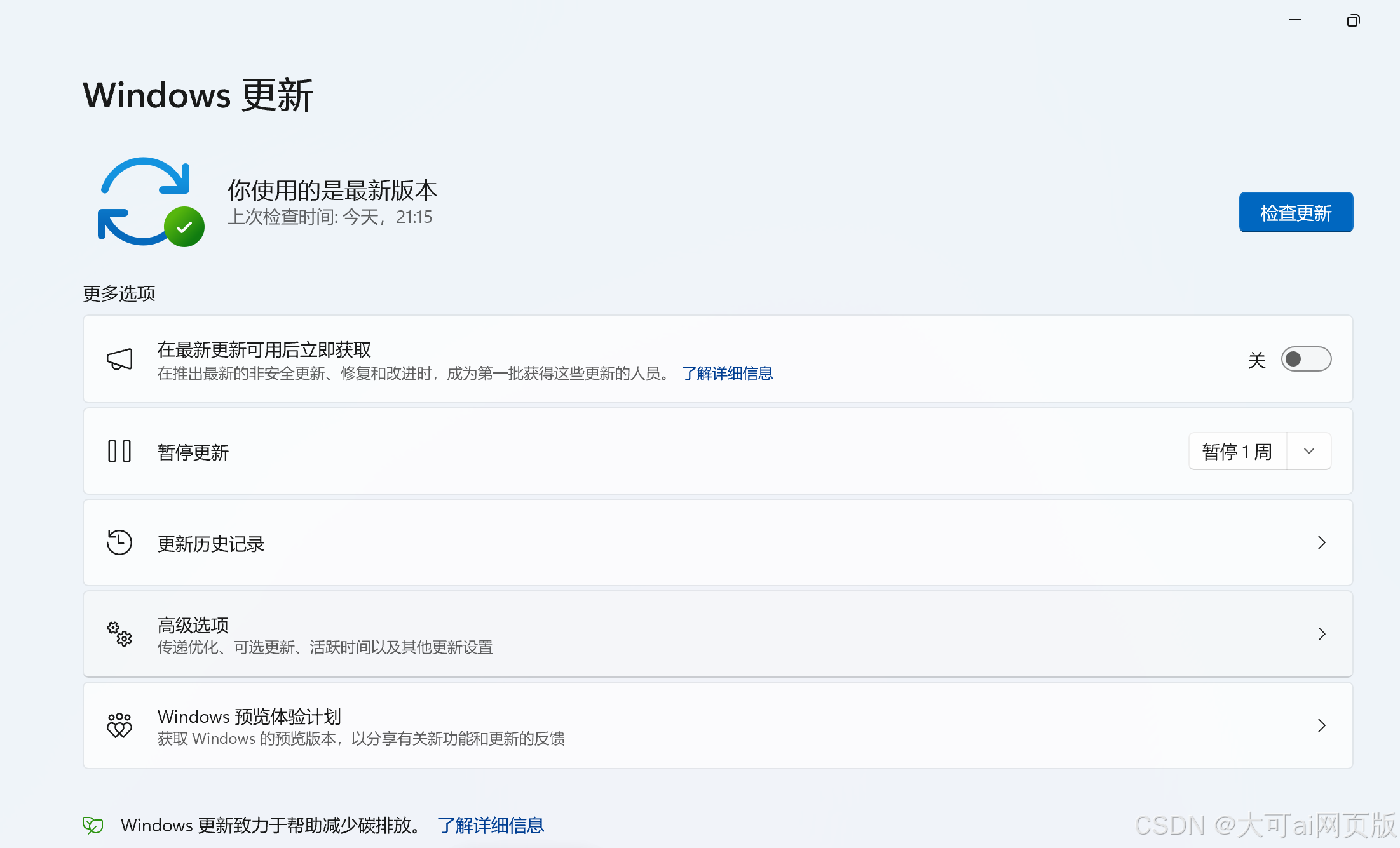Image resolution: width=1400 pixels, height=848 pixels.
Task: Click the 你使用的是最新版本 status text
Action: click(x=332, y=190)
